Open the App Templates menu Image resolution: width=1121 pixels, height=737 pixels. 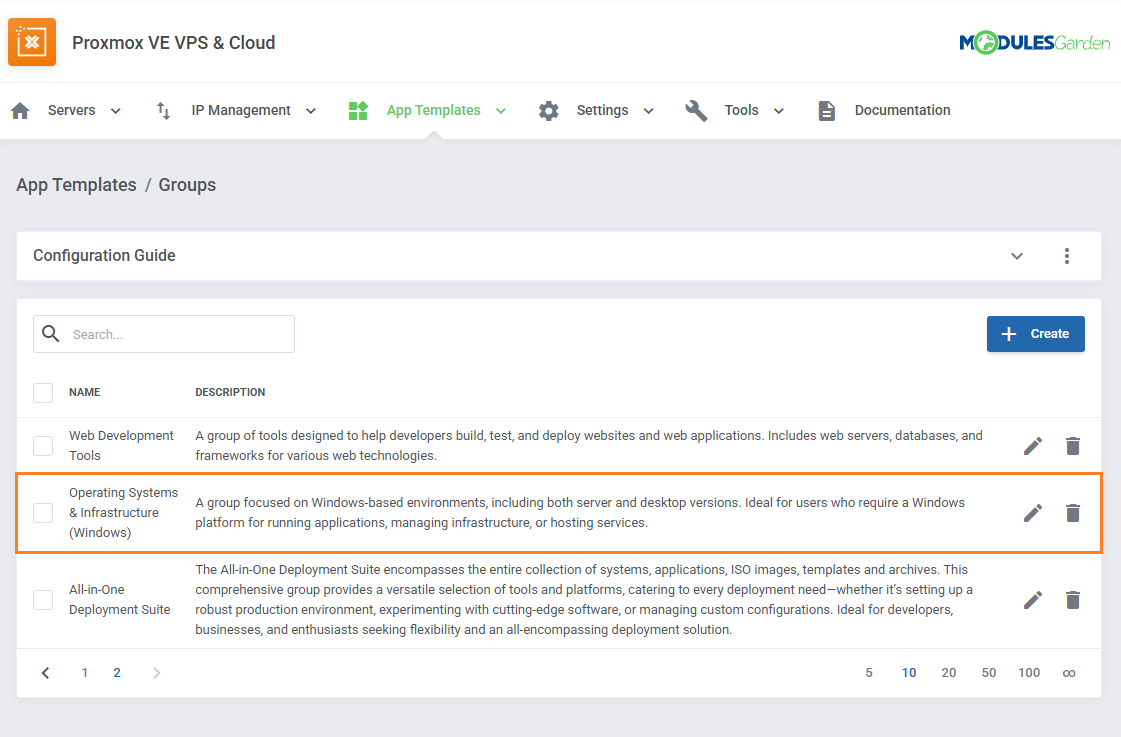[x=433, y=110]
